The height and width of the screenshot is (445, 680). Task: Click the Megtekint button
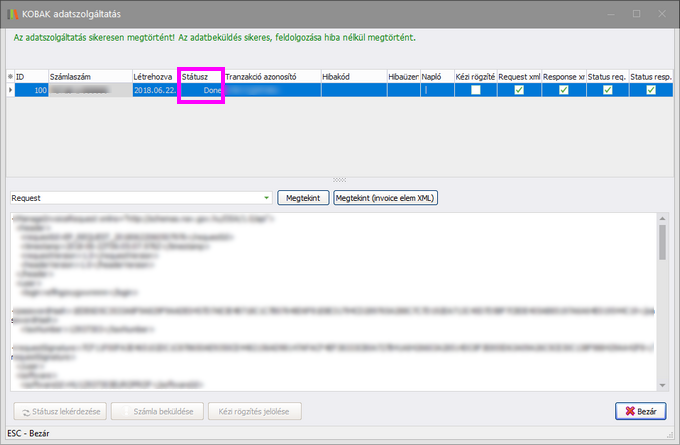click(x=303, y=198)
